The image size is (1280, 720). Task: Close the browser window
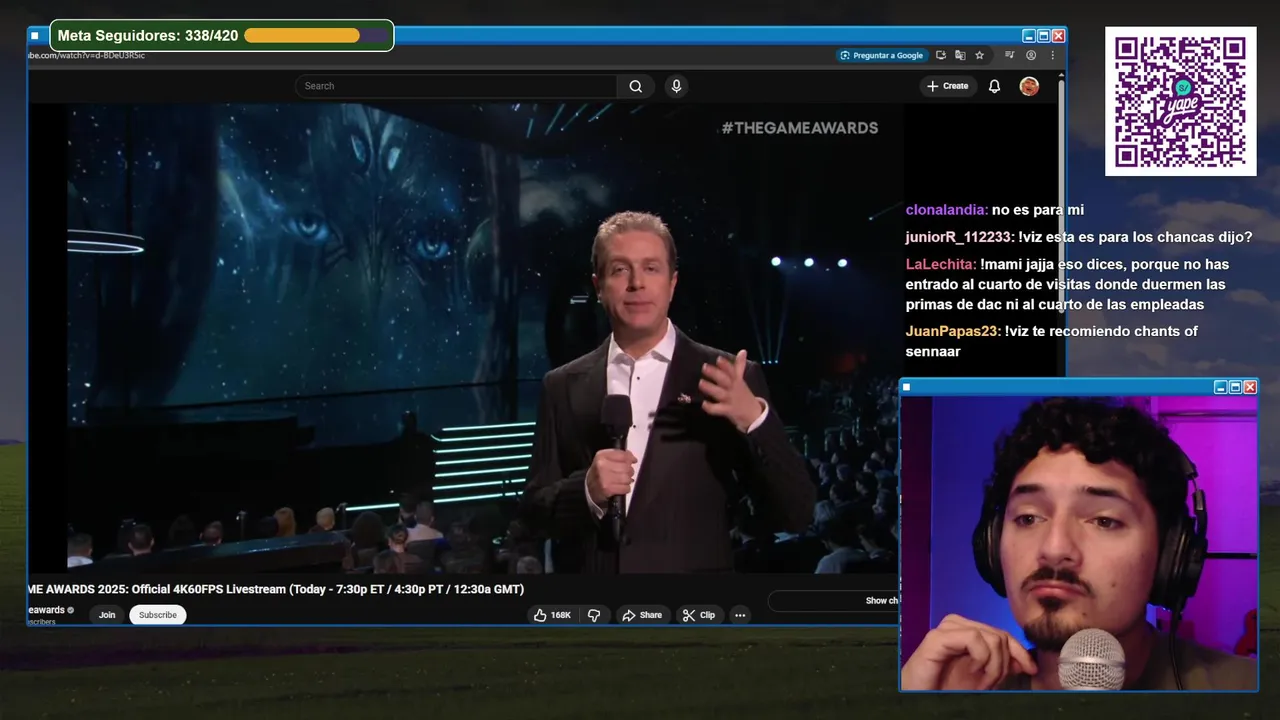click(1058, 35)
